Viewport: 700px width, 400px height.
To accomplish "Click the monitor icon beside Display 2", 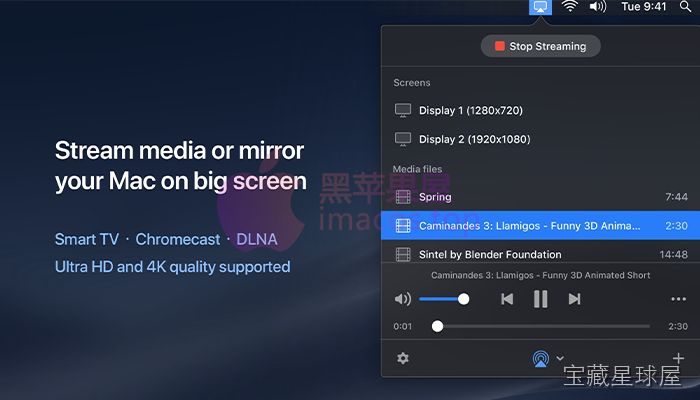I will 403,139.
